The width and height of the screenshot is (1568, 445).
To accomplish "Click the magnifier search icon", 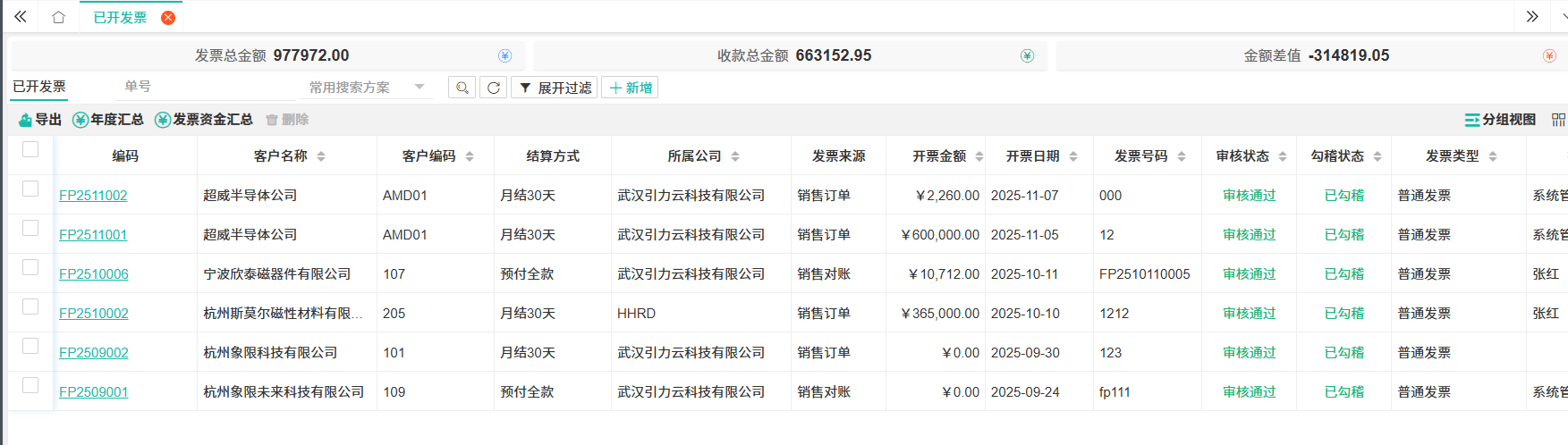I will 462,88.
